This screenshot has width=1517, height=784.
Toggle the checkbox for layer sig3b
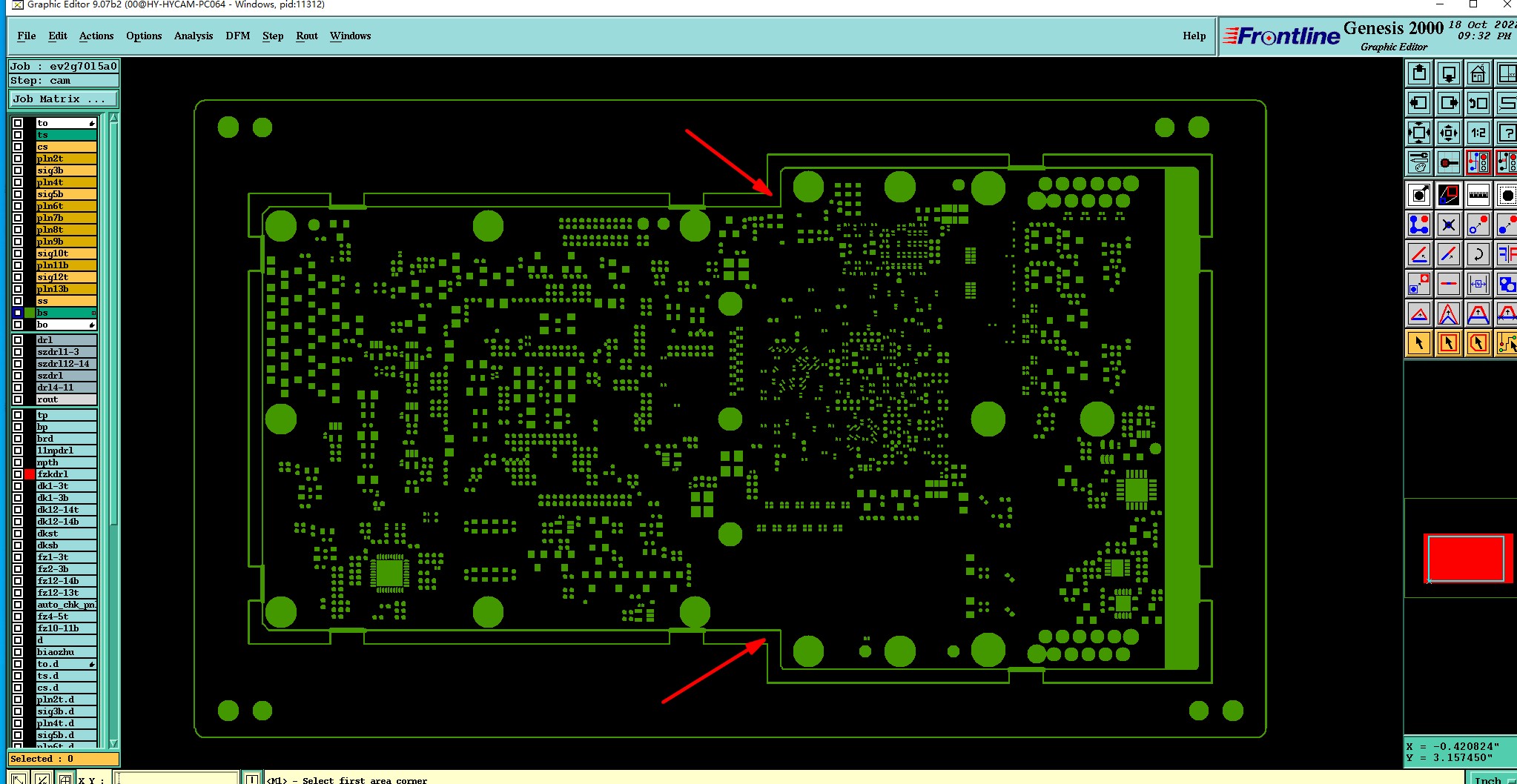(18, 170)
